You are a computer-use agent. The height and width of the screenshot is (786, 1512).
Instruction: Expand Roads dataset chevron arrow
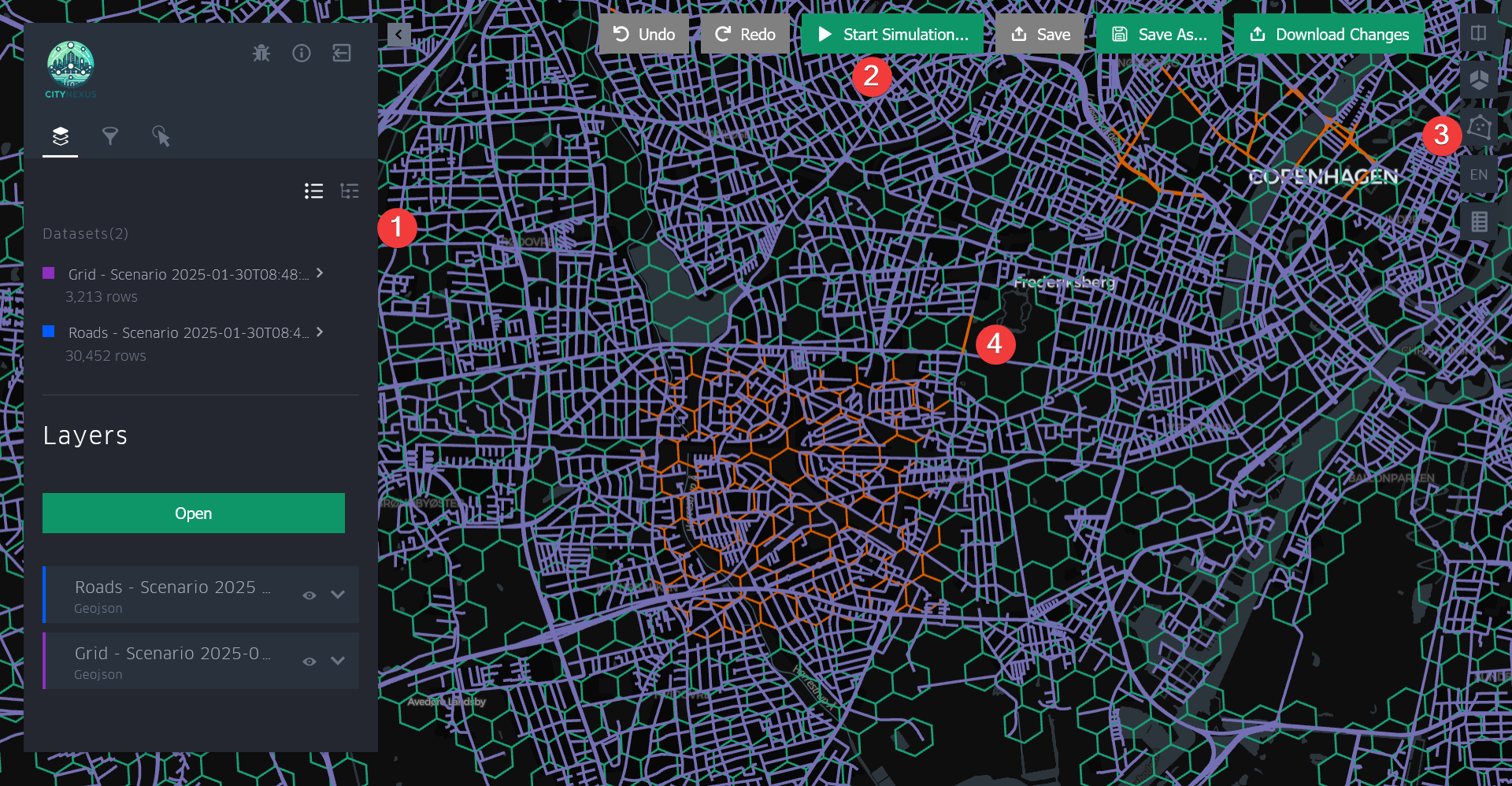320,332
